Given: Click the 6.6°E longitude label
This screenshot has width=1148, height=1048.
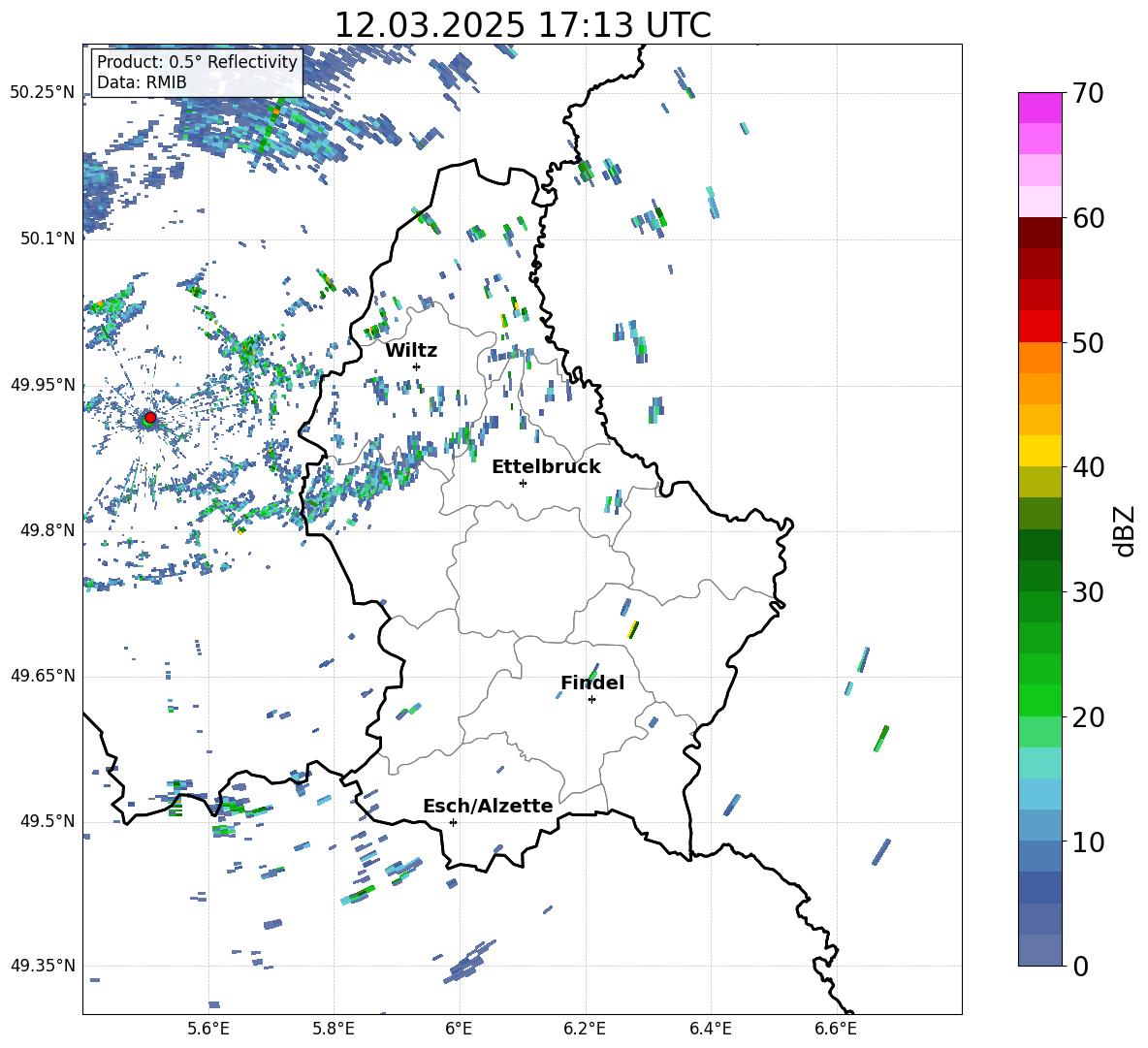Looking at the screenshot, I should tap(836, 1029).
